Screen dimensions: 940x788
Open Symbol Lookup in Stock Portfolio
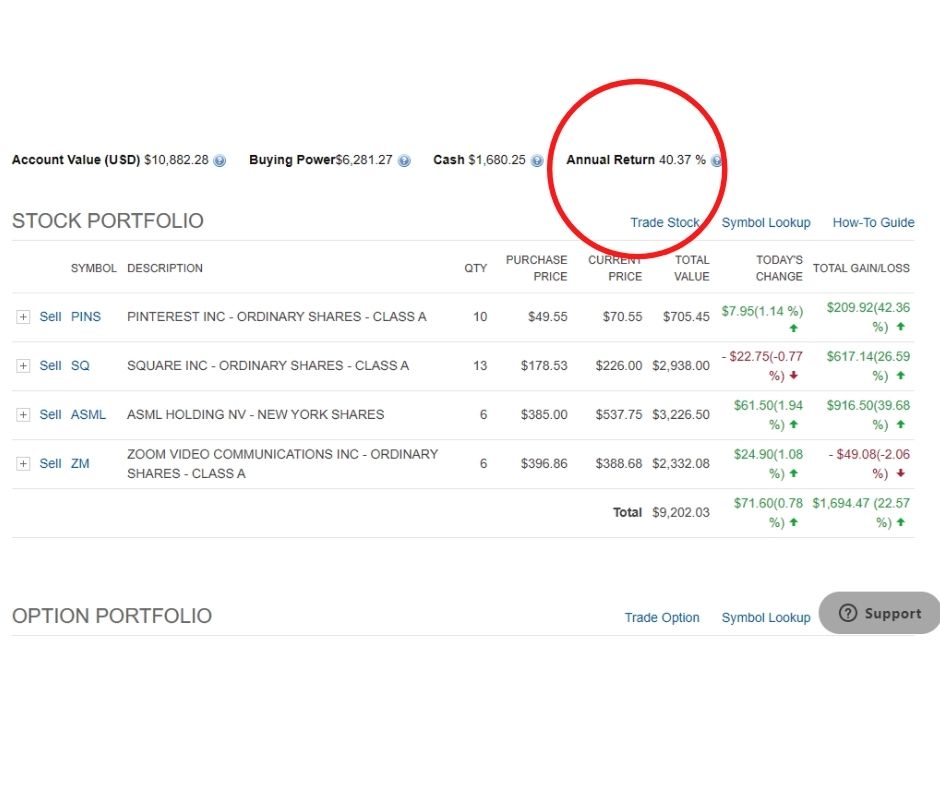point(766,223)
